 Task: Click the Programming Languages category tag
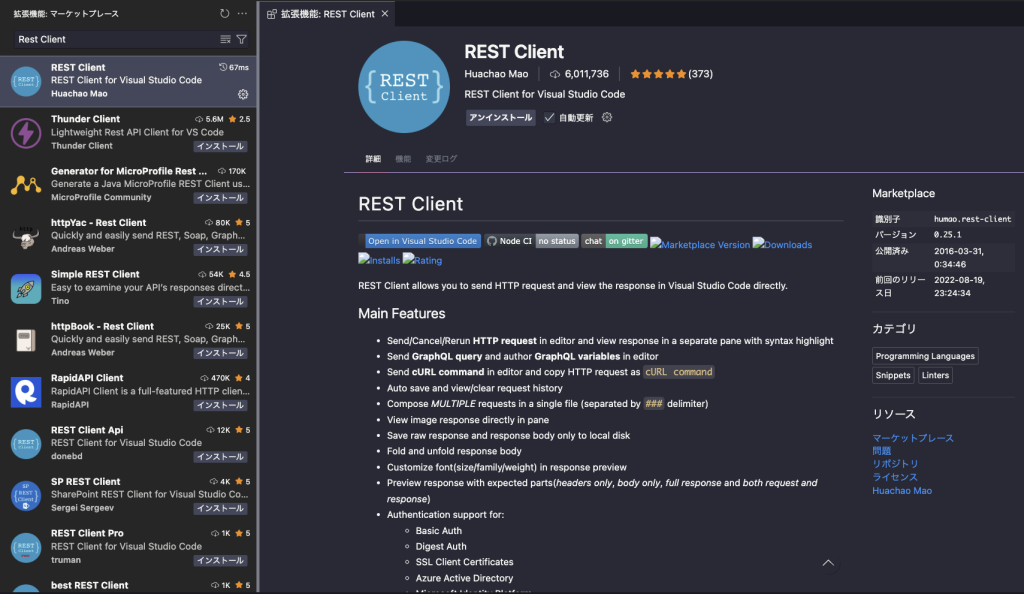tap(925, 356)
